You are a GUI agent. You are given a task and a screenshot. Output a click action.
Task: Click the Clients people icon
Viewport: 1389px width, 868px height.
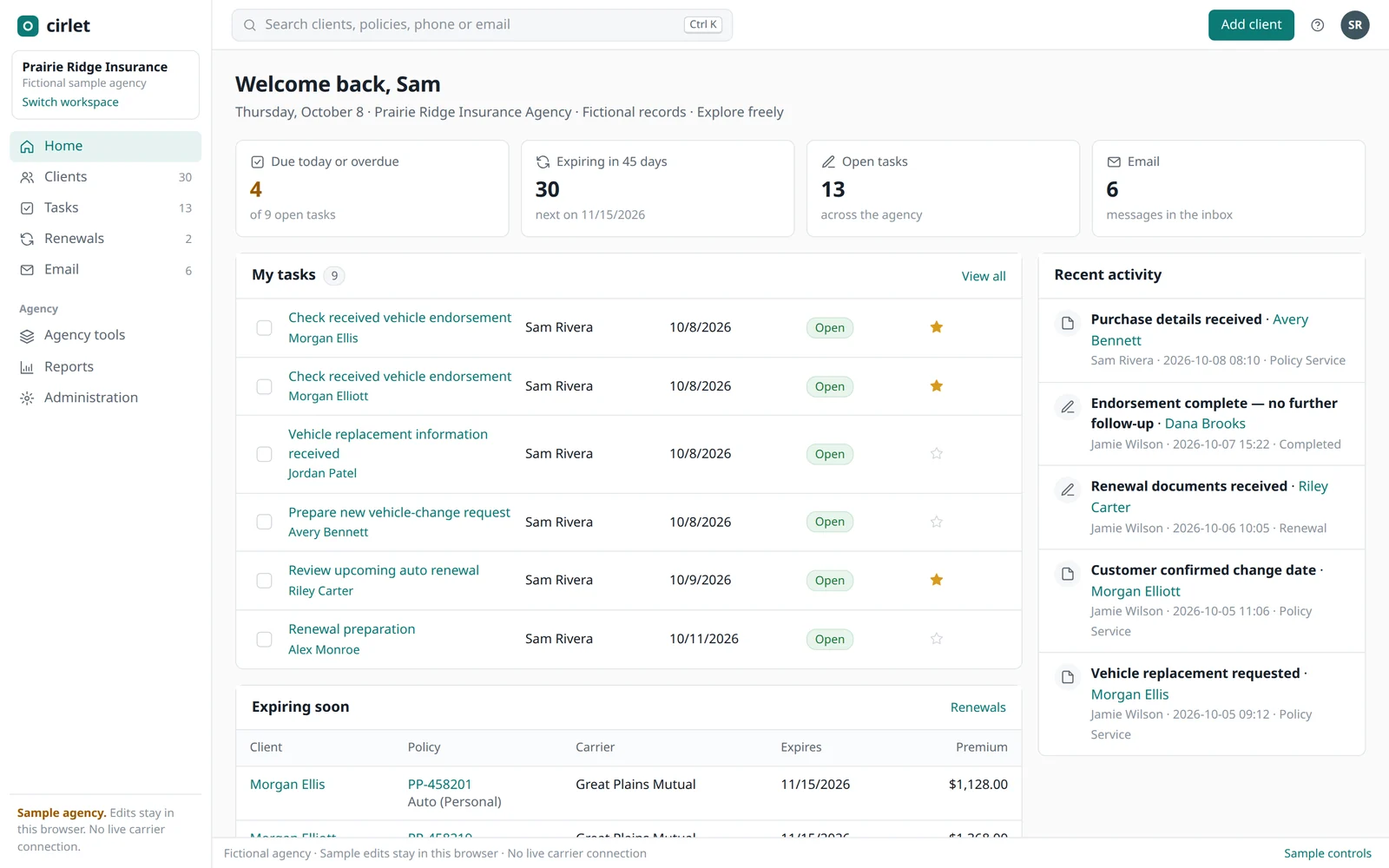[27, 177]
